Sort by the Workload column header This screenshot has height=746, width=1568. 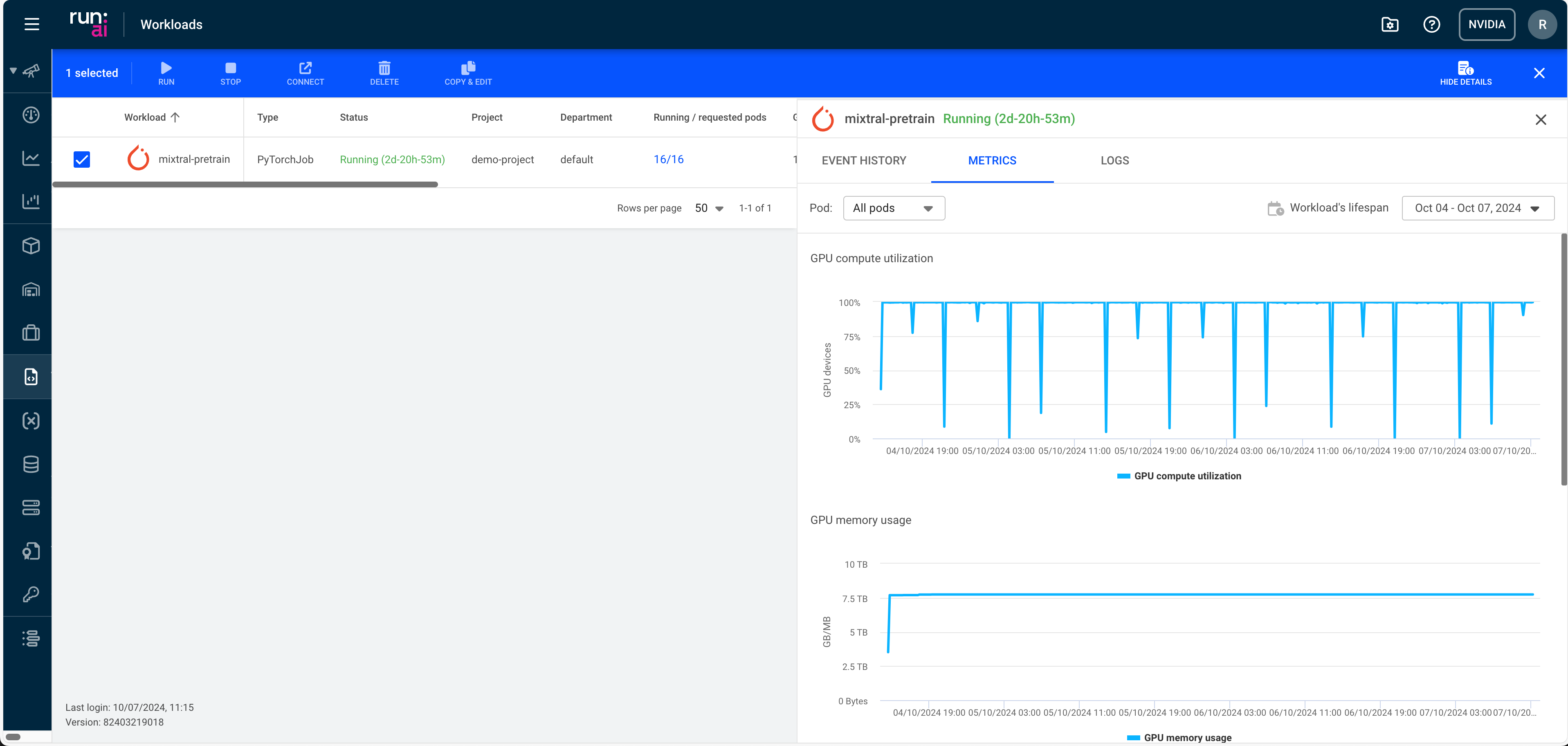pos(152,117)
